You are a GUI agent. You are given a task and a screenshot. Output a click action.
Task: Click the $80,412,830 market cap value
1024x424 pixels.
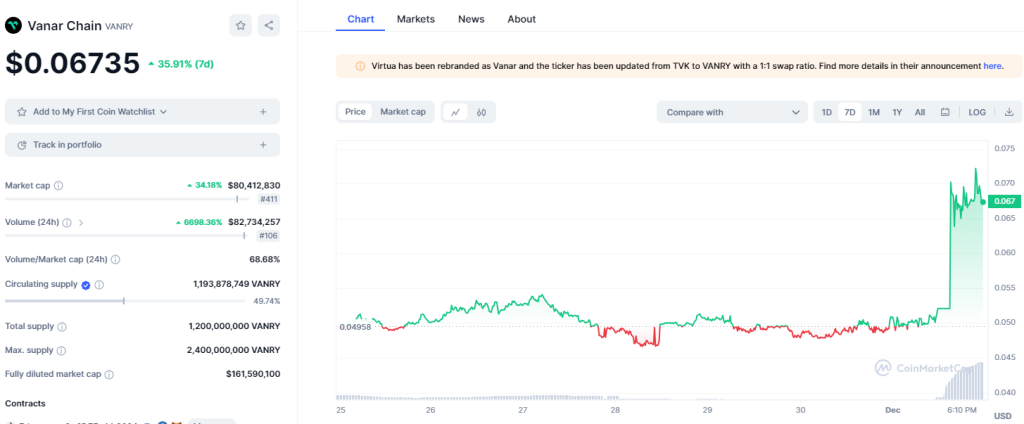(x=254, y=186)
